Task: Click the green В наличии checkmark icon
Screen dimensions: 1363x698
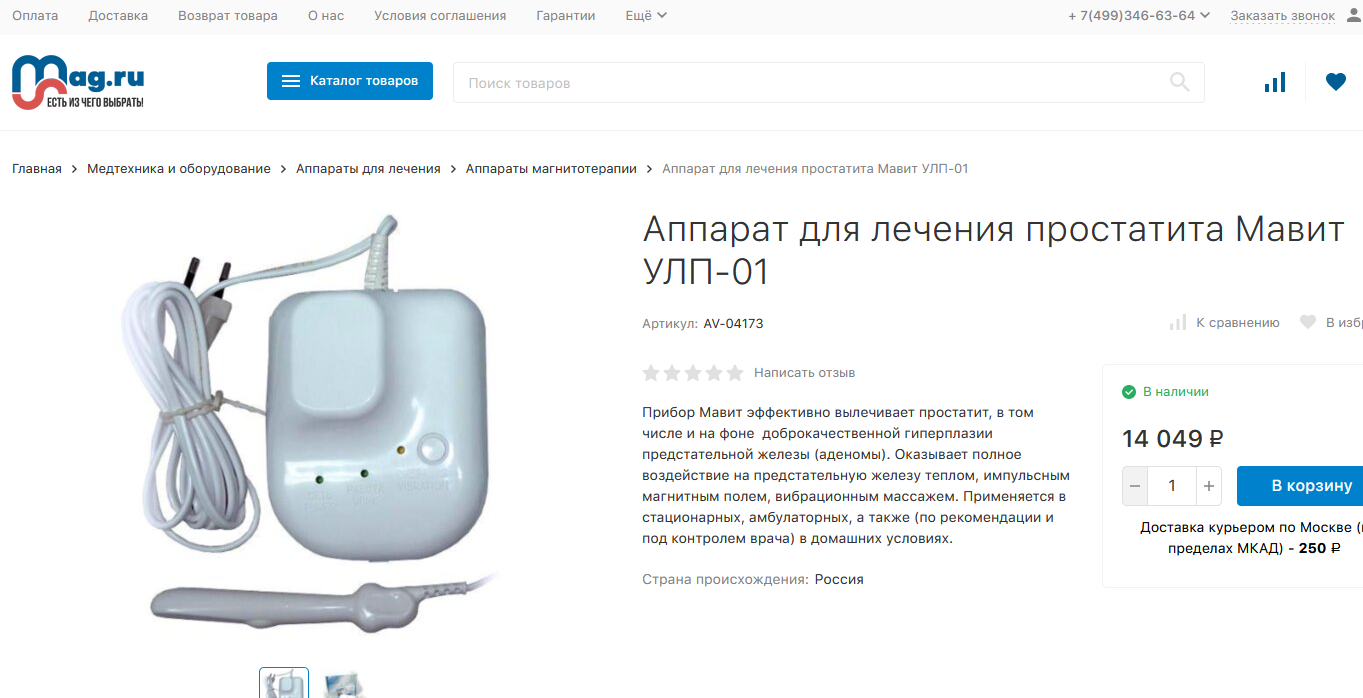Action: (1129, 392)
